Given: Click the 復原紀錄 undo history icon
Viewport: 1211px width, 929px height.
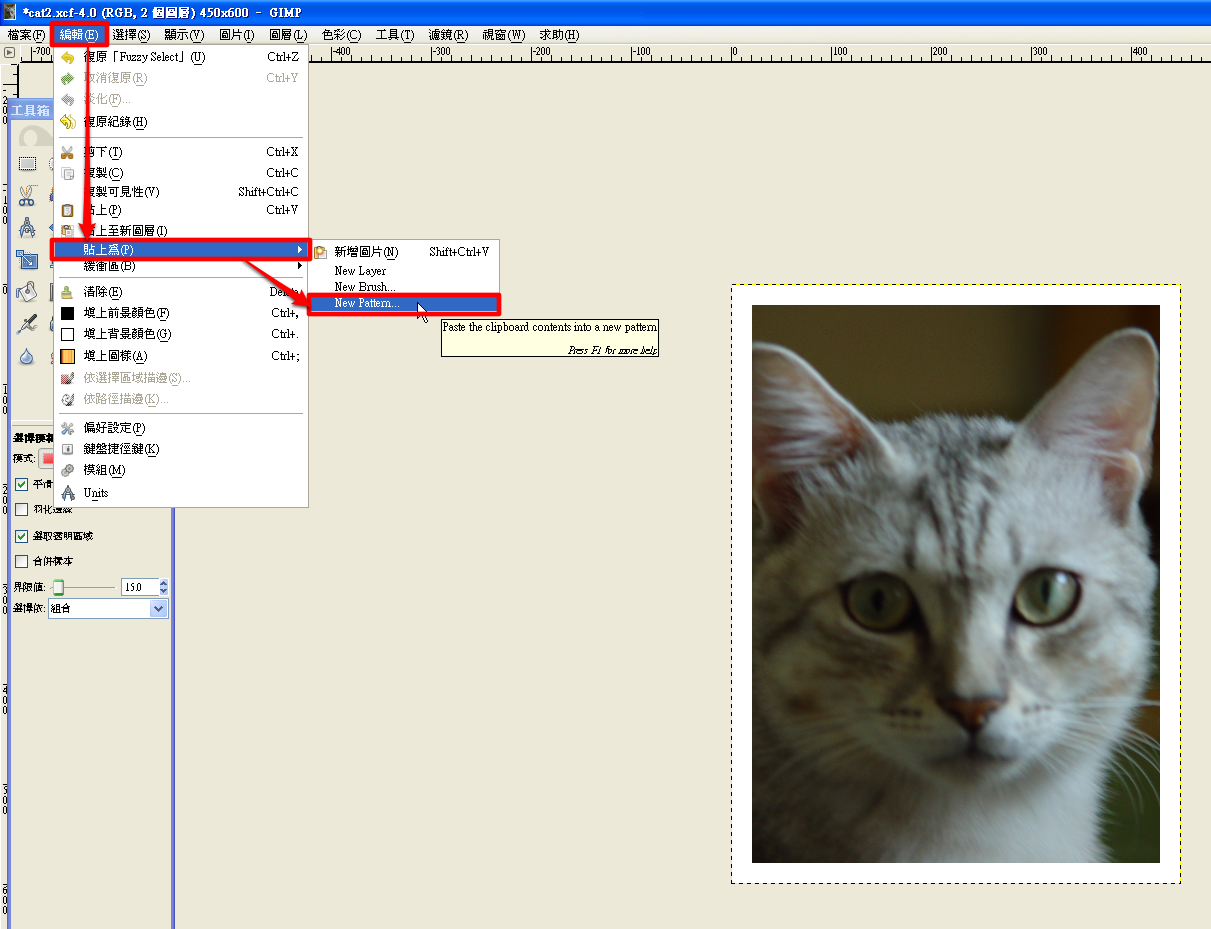Looking at the screenshot, I should click(x=67, y=122).
